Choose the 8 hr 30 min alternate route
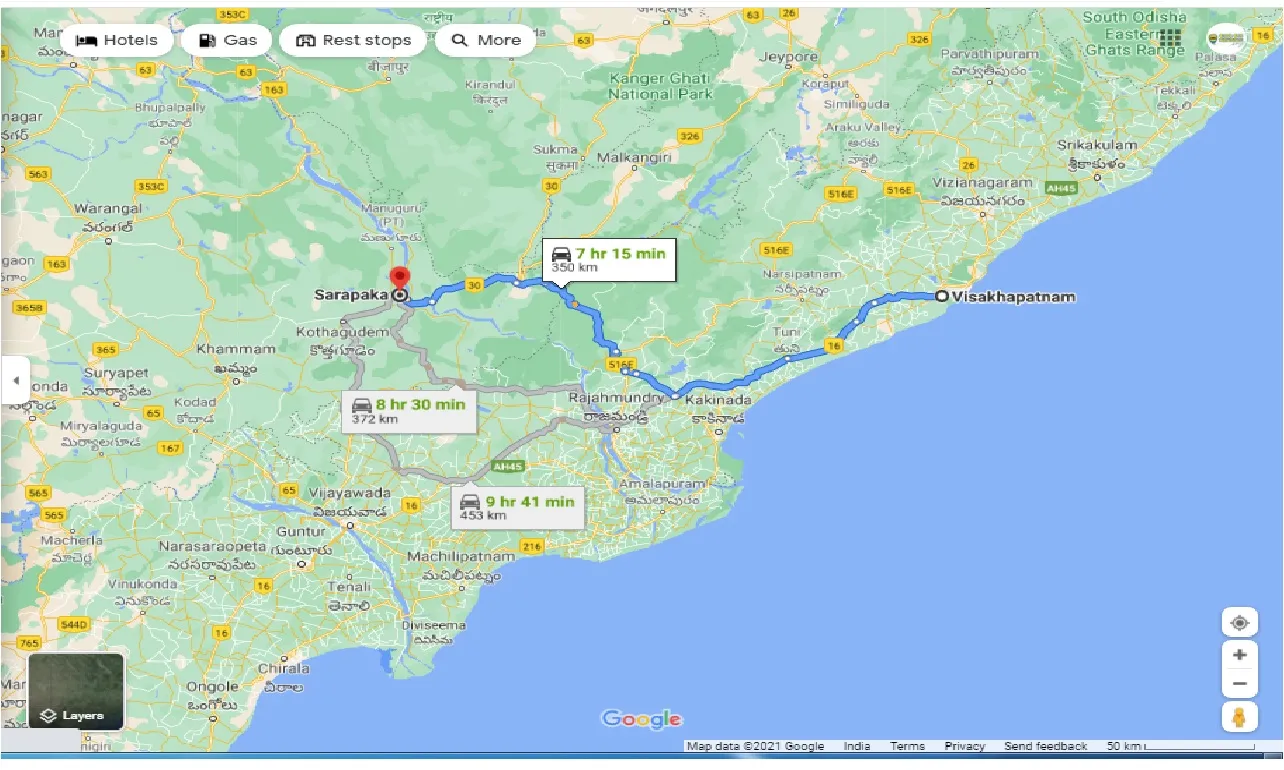This screenshot has height=770, width=1284. [409, 411]
